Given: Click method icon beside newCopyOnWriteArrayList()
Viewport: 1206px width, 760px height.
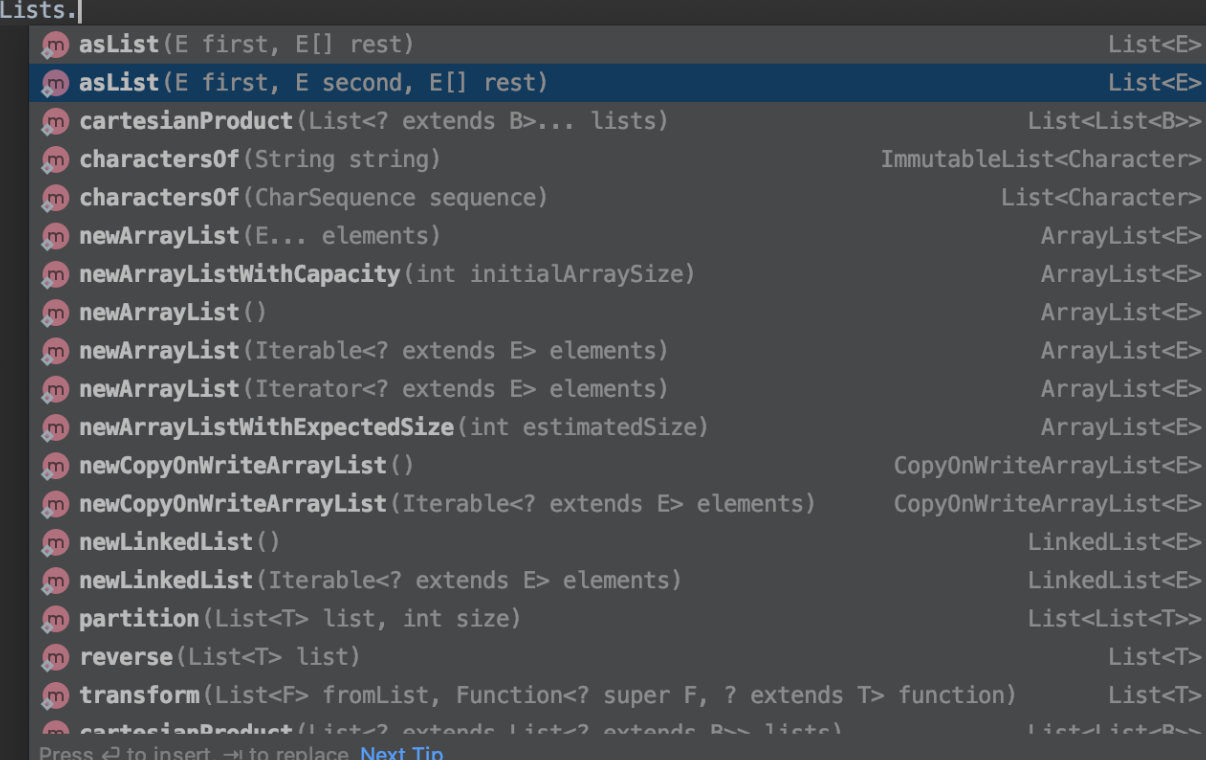Looking at the screenshot, I should [55, 466].
